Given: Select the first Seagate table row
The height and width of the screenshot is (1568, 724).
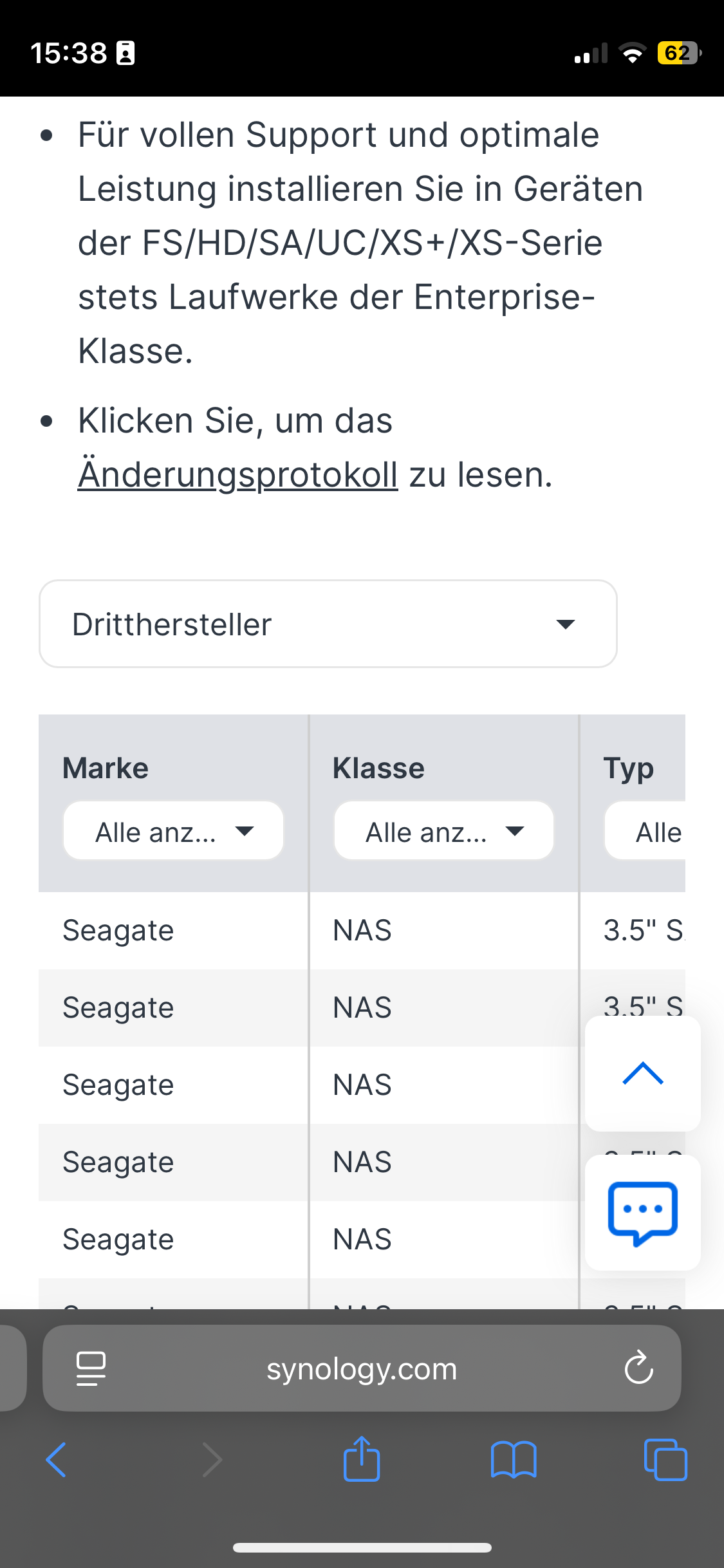Looking at the screenshot, I should [x=118, y=931].
